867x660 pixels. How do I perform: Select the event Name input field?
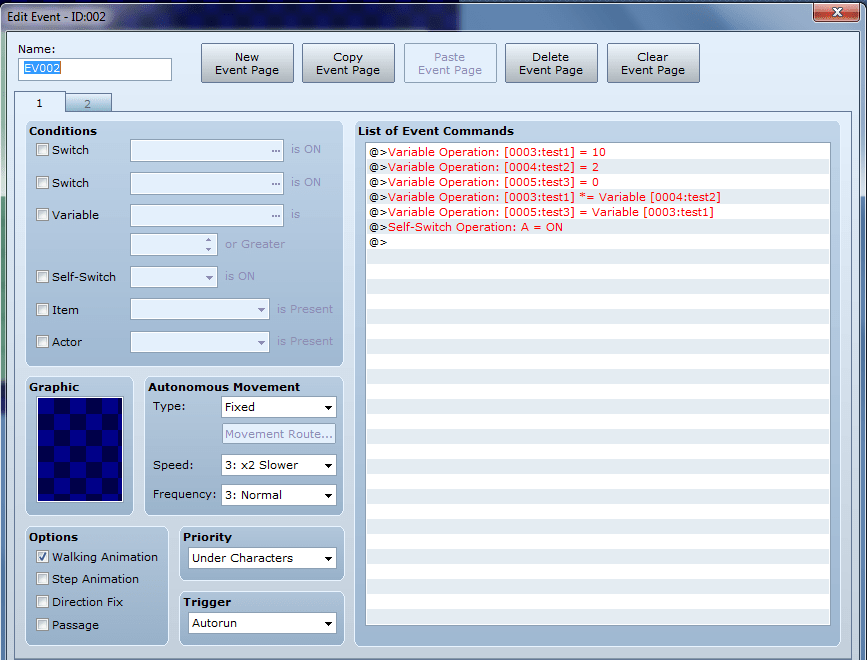click(x=95, y=69)
